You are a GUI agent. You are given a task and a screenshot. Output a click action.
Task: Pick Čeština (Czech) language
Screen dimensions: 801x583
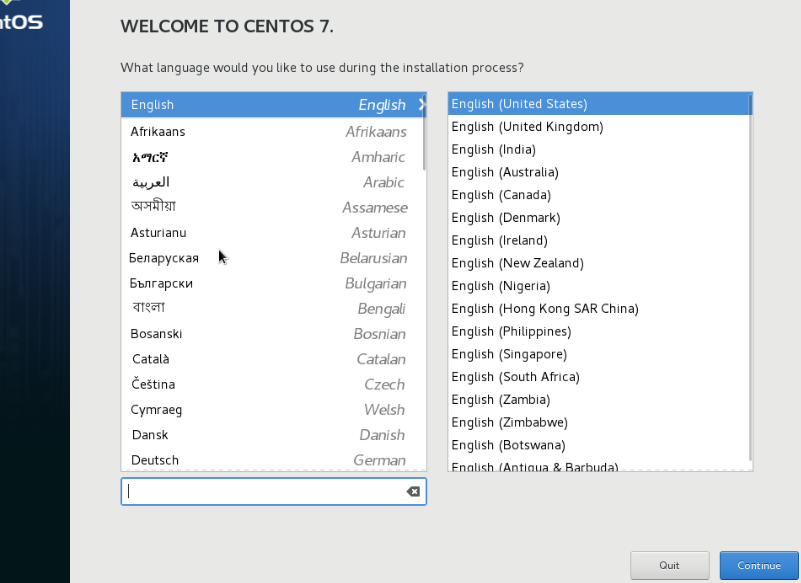point(273,385)
